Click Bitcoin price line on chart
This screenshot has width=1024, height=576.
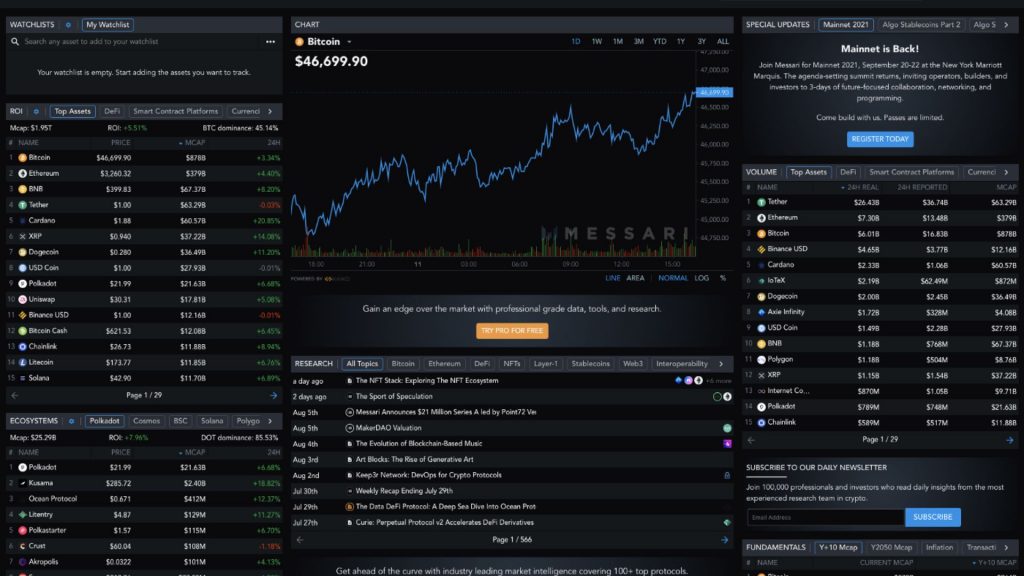coord(493,163)
